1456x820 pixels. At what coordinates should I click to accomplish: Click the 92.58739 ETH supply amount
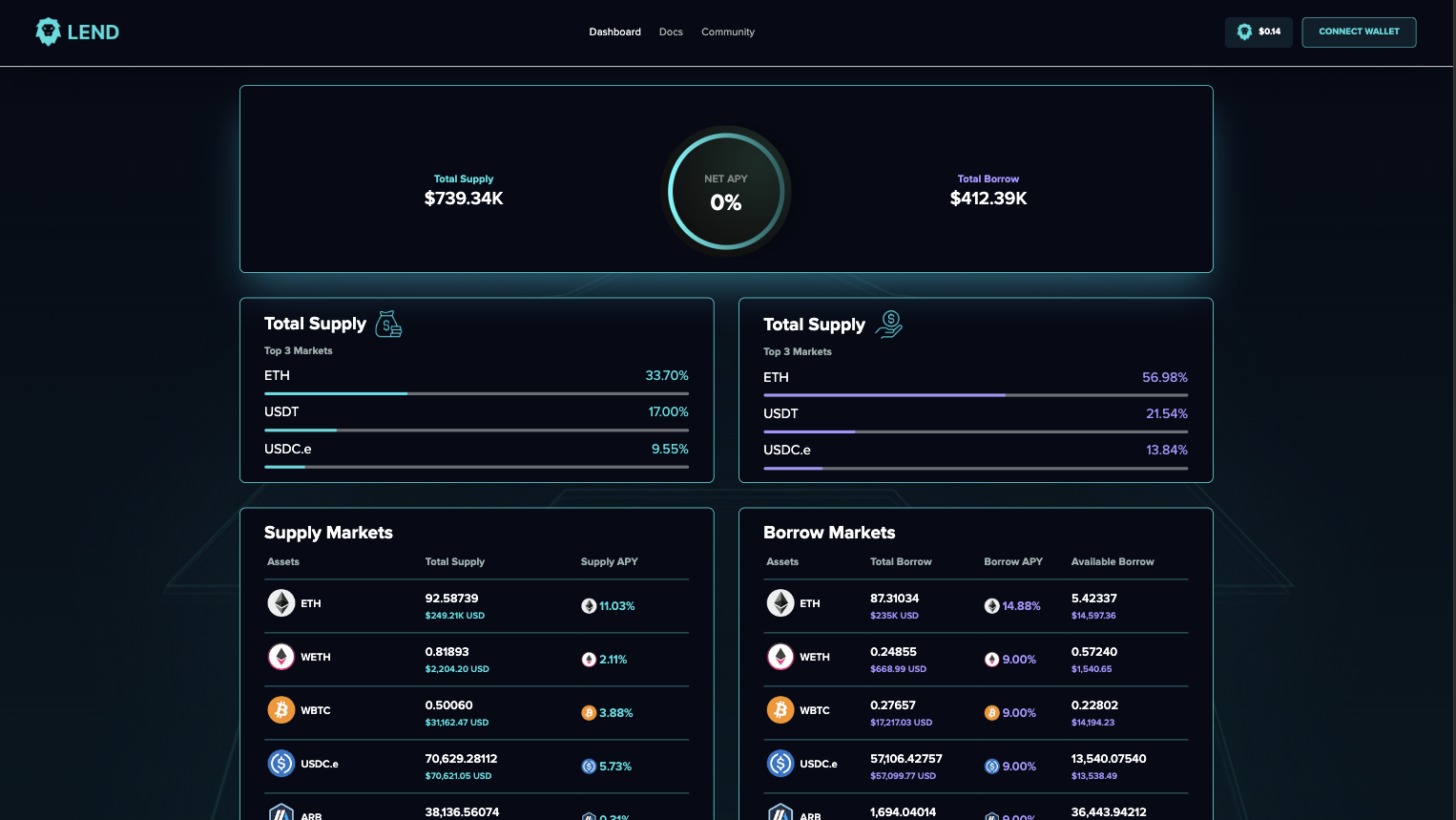click(x=451, y=599)
